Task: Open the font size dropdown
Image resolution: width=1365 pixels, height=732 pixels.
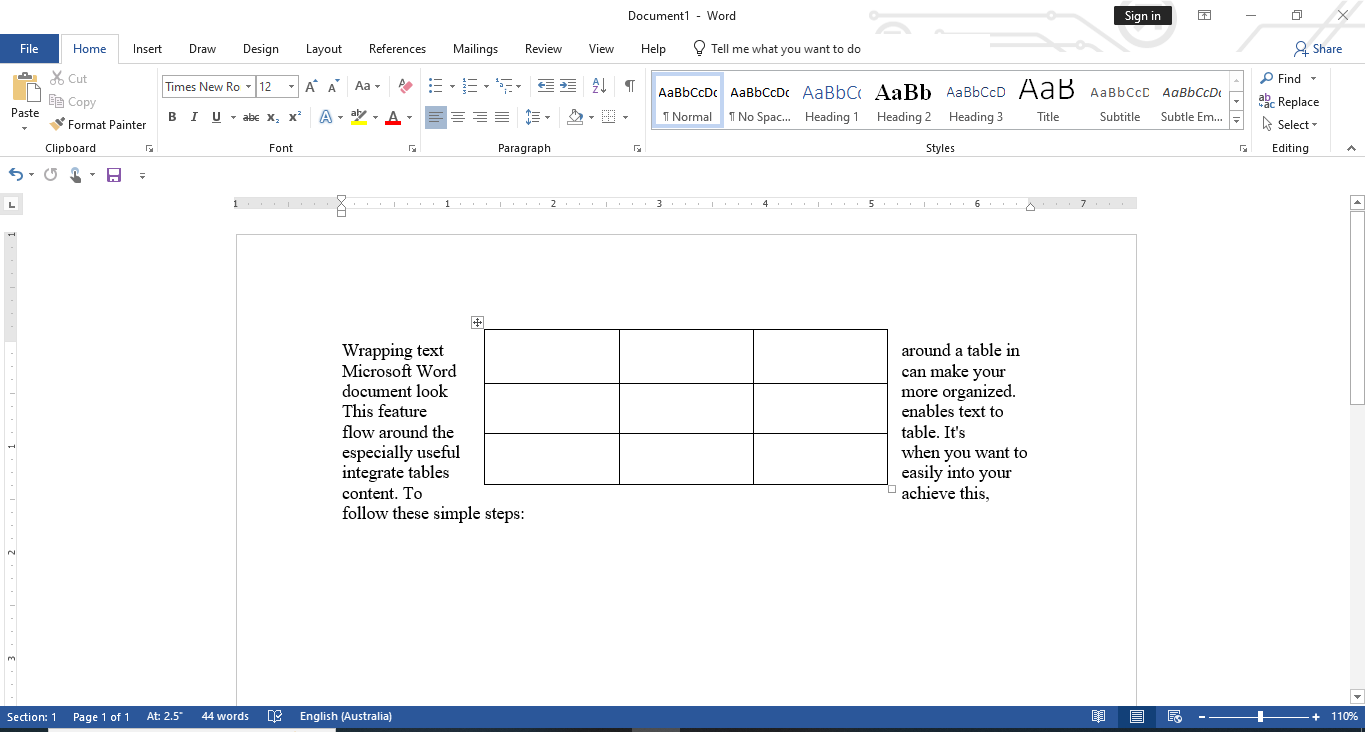Action: [x=290, y=86]
